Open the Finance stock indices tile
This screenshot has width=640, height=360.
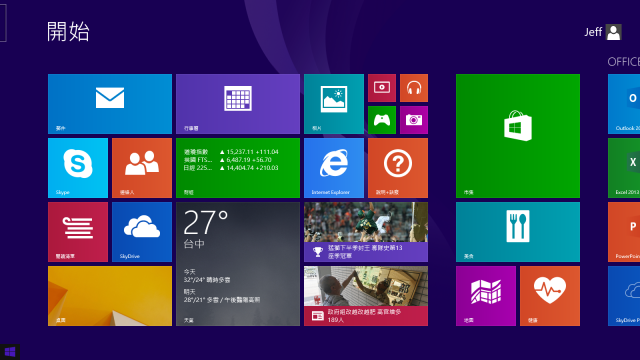(x=238, y=168)
